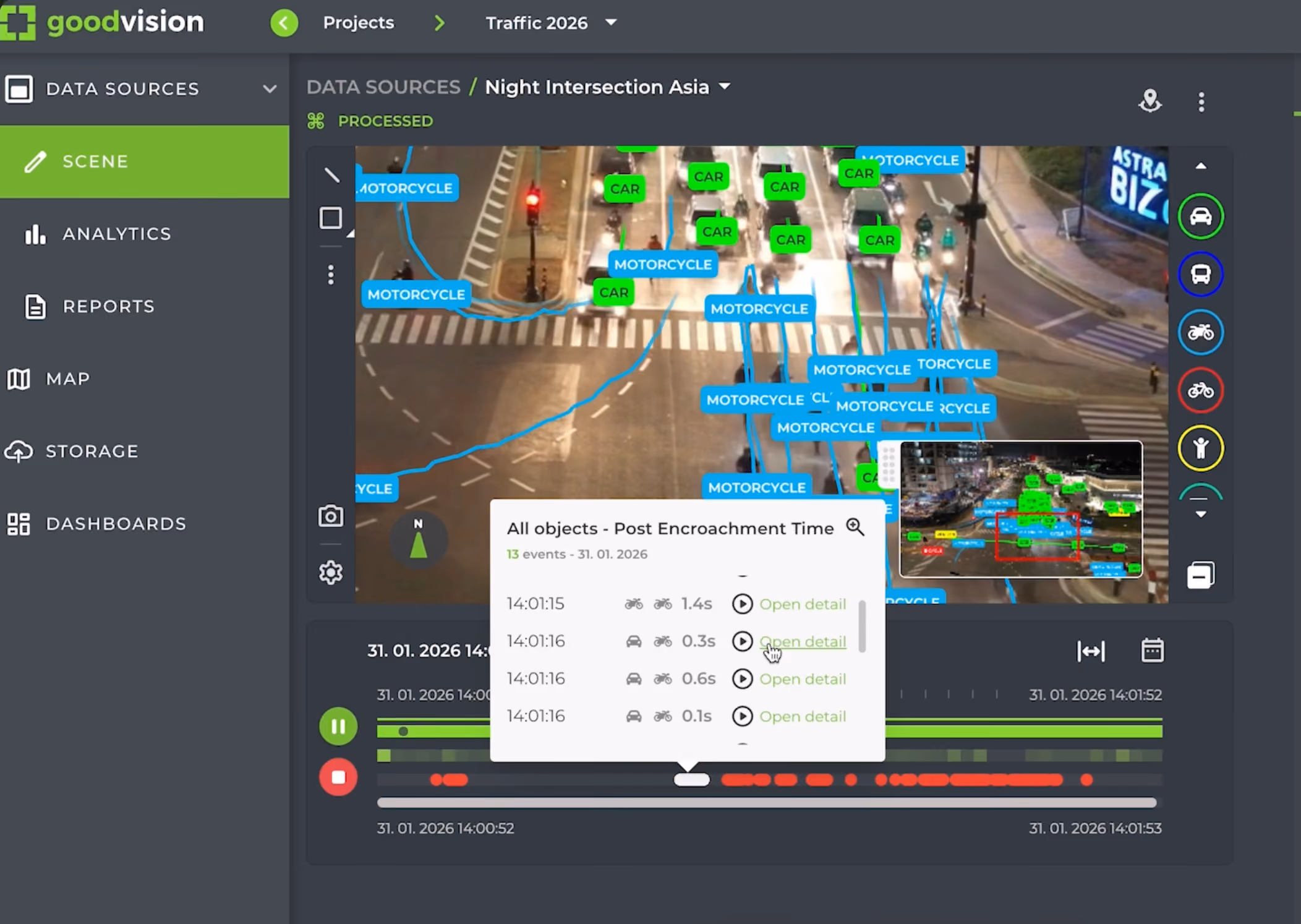Expand the Night Intersection Asia dropdown

(x=725, y=87)
